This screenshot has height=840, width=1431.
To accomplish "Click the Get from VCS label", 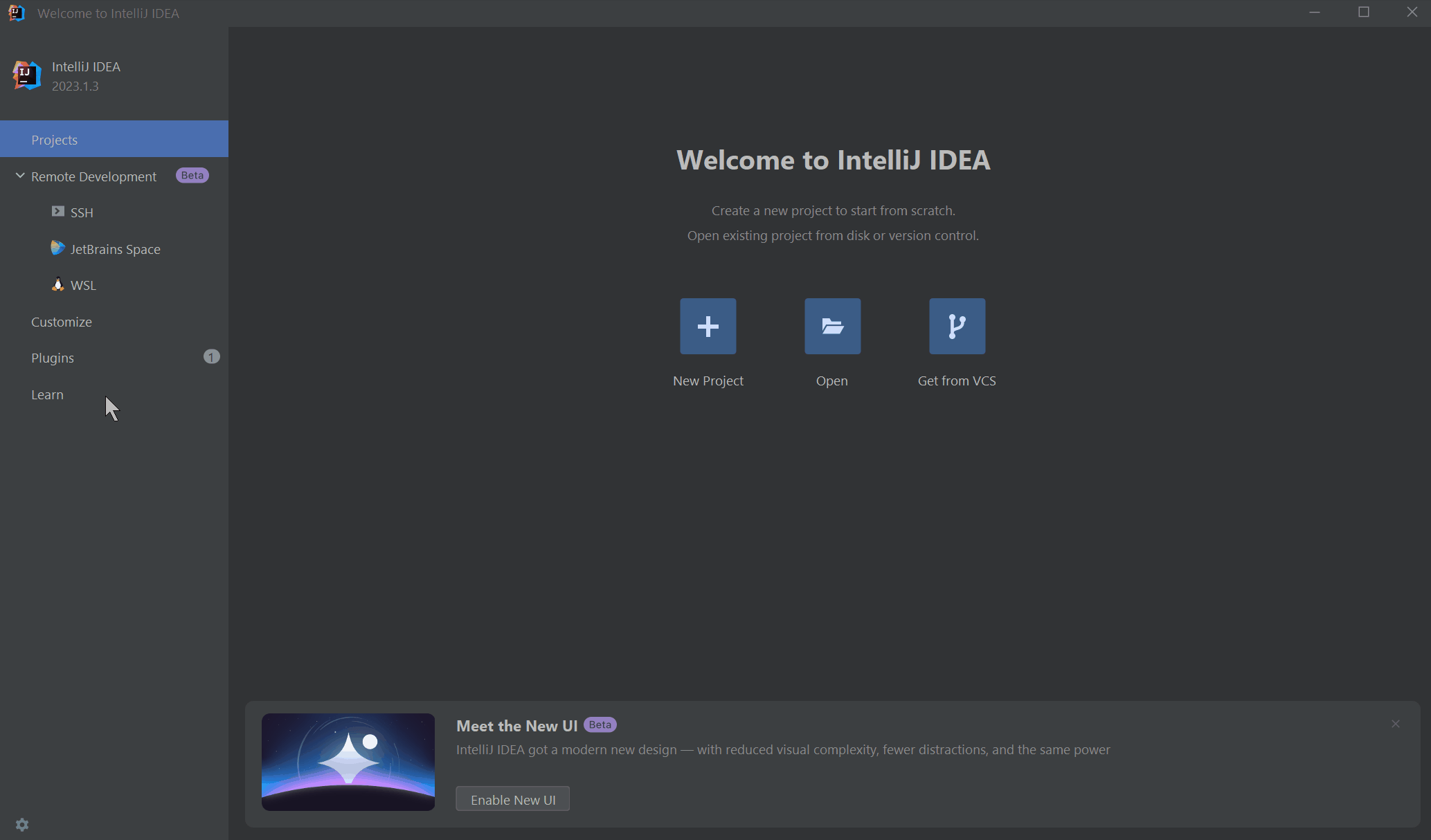I will click(957, 381).
